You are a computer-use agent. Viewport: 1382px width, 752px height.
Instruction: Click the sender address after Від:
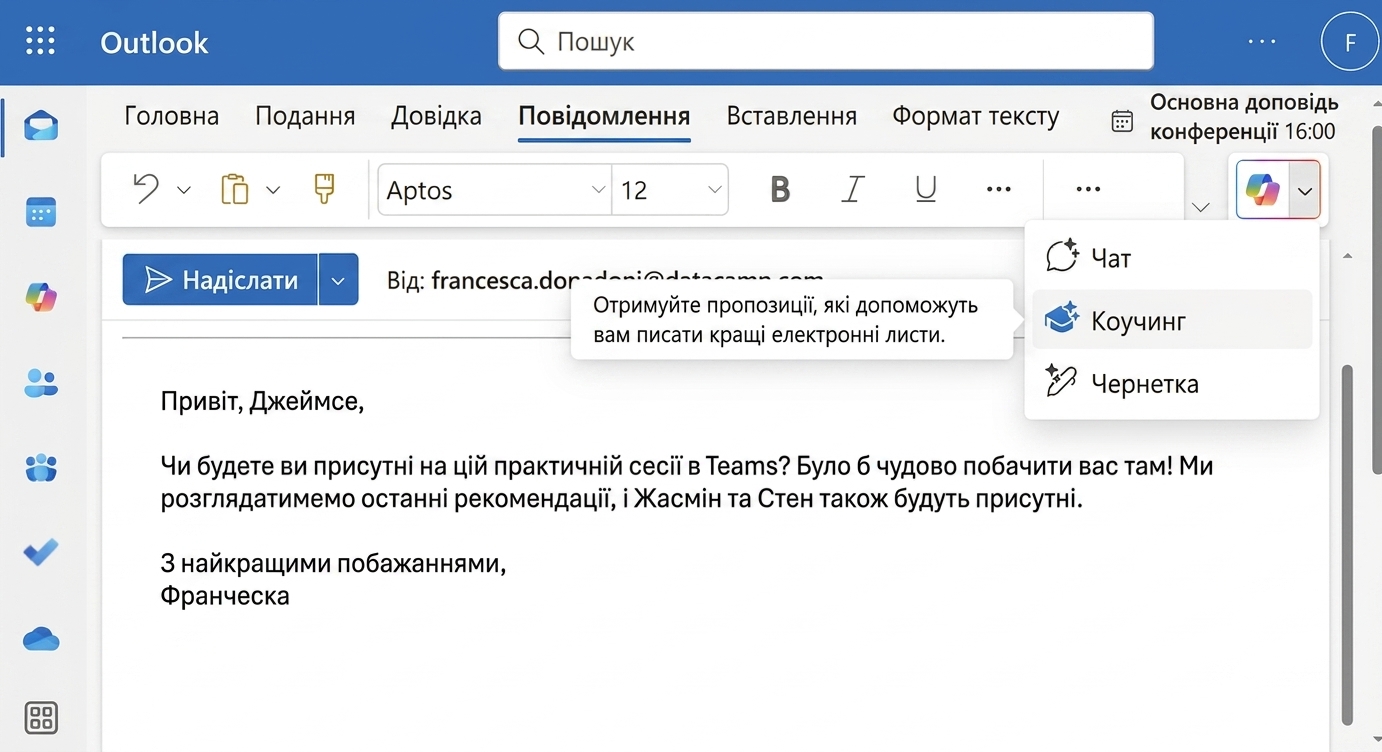(627, 281)
